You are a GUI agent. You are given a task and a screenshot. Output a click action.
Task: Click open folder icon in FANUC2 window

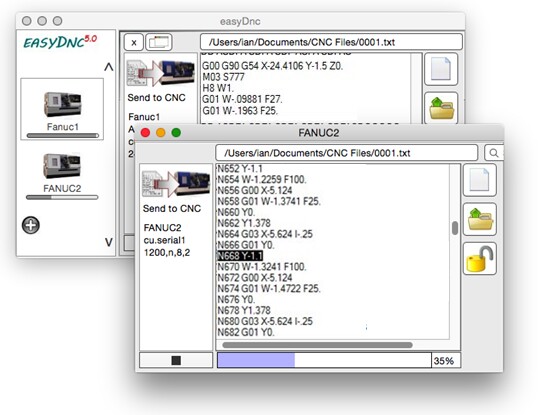pyautogui.click(x=480, y=219)
